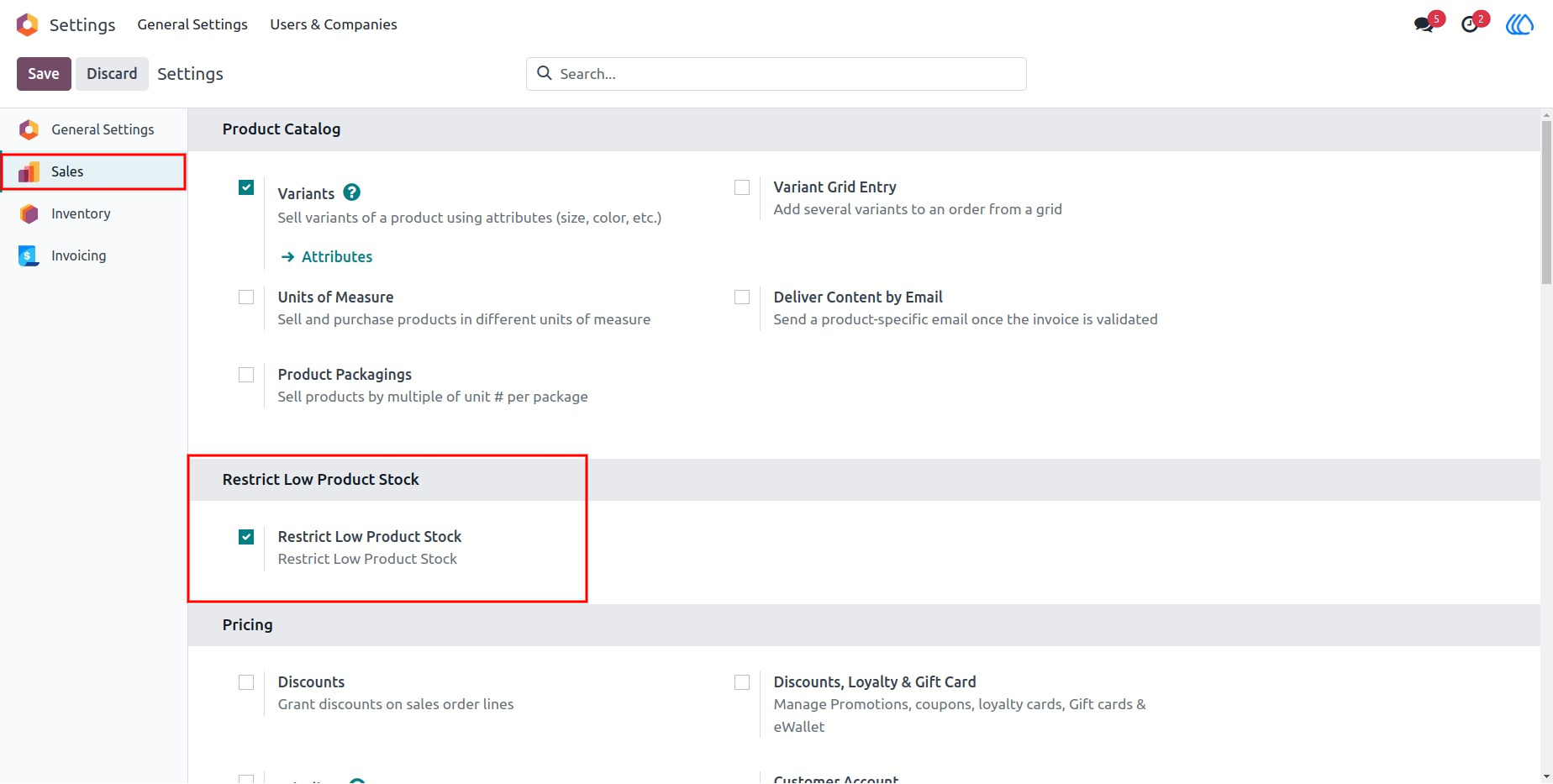Enable the Variant Grid Entry checkbox

(x=742, y=187)
